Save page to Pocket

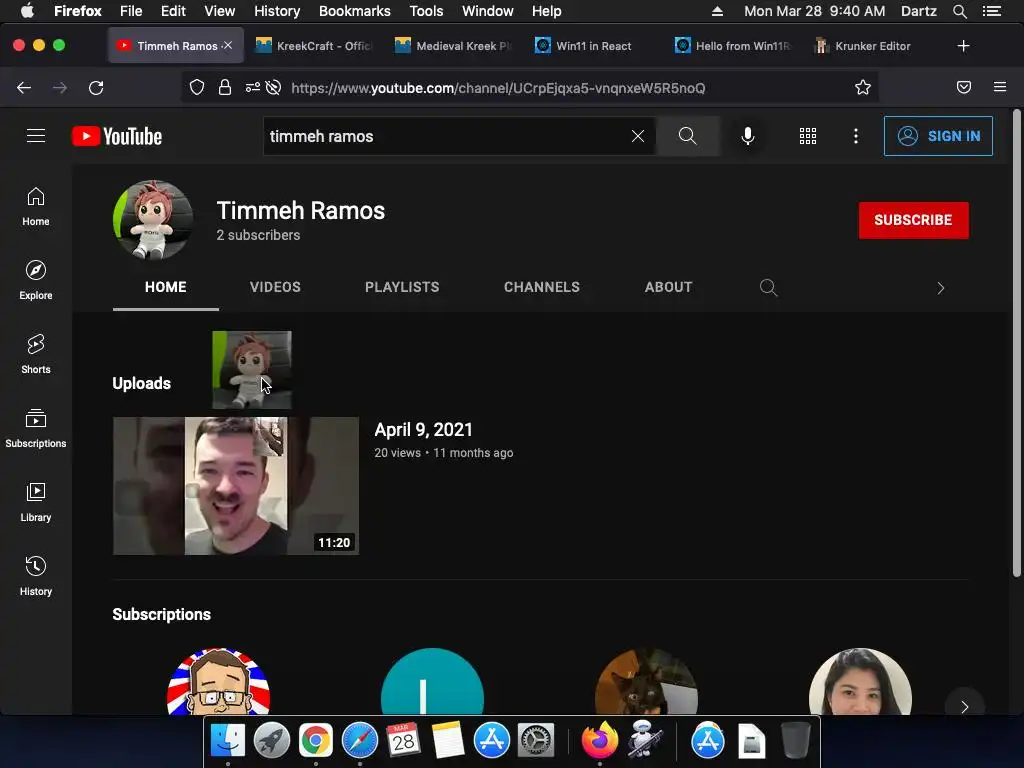[x=964, y=88]
